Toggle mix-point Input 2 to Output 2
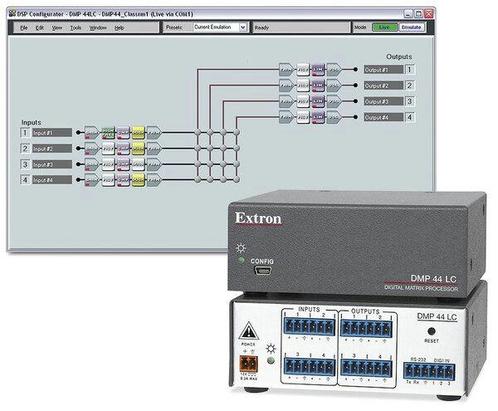 tap(210, 148)
